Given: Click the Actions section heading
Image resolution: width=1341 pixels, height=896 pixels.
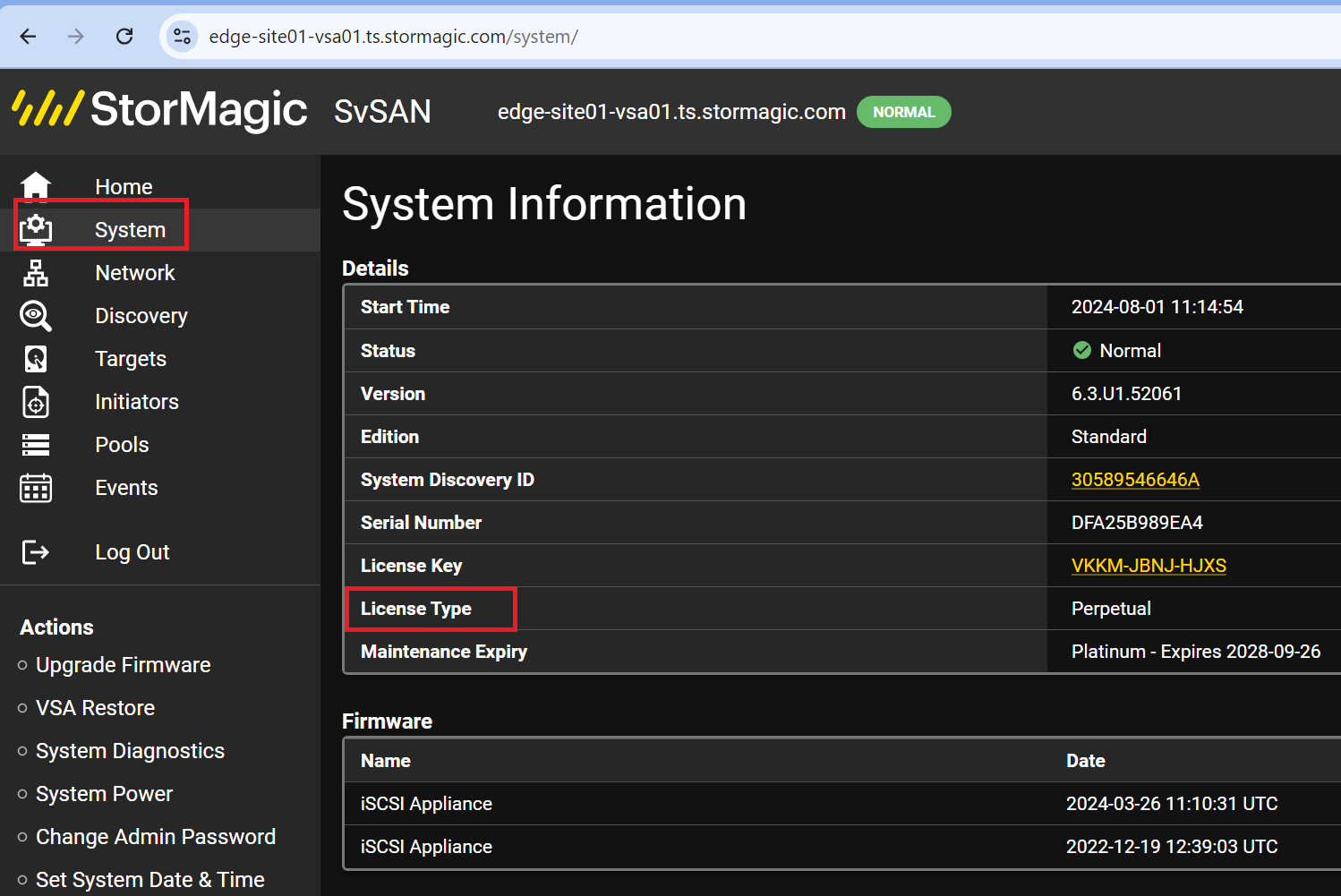Looking at the screenshot, I should point(56,627).
